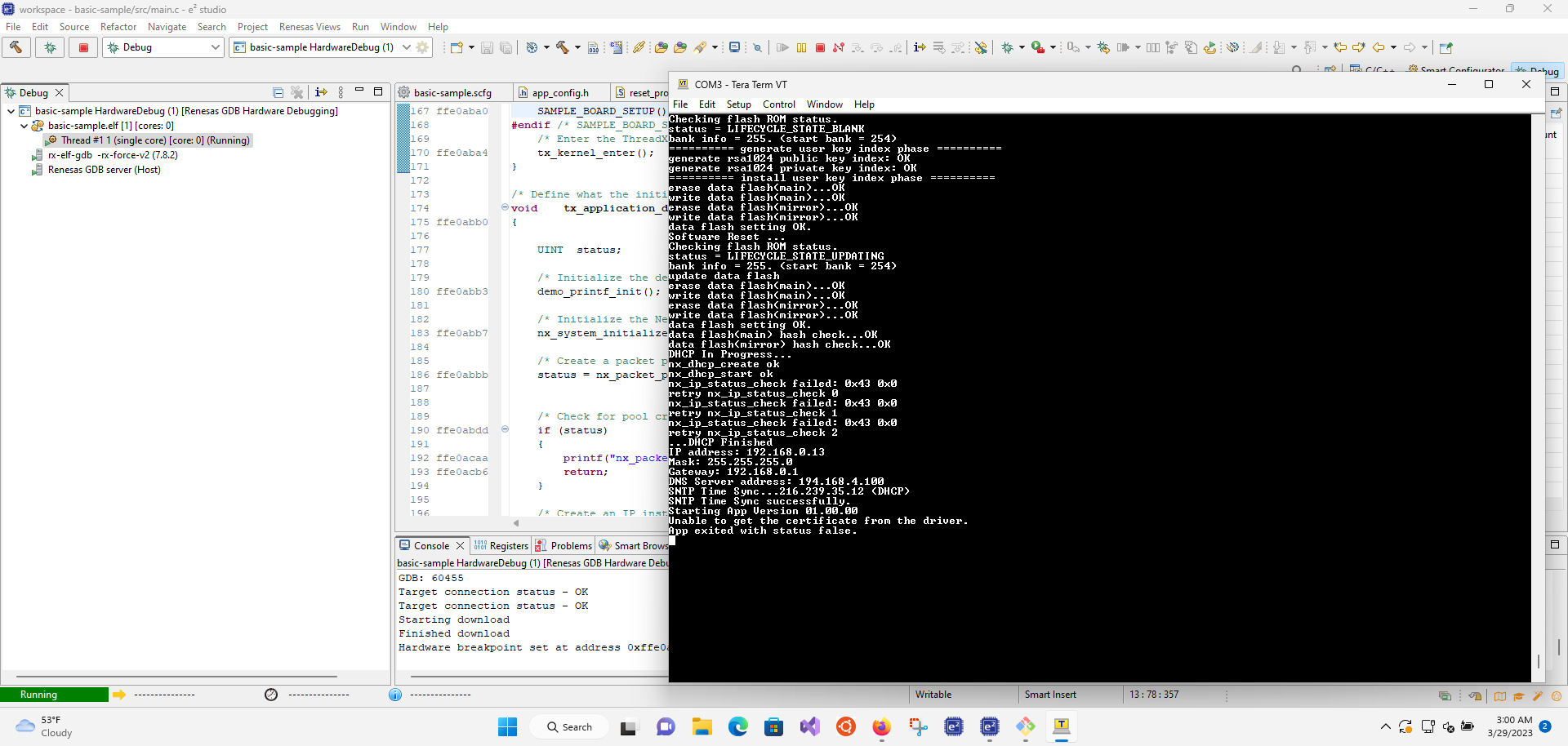Click the stop-circle icon in status bar
The height and width of the screenshot is (746, 1568).
click(271, 695)
